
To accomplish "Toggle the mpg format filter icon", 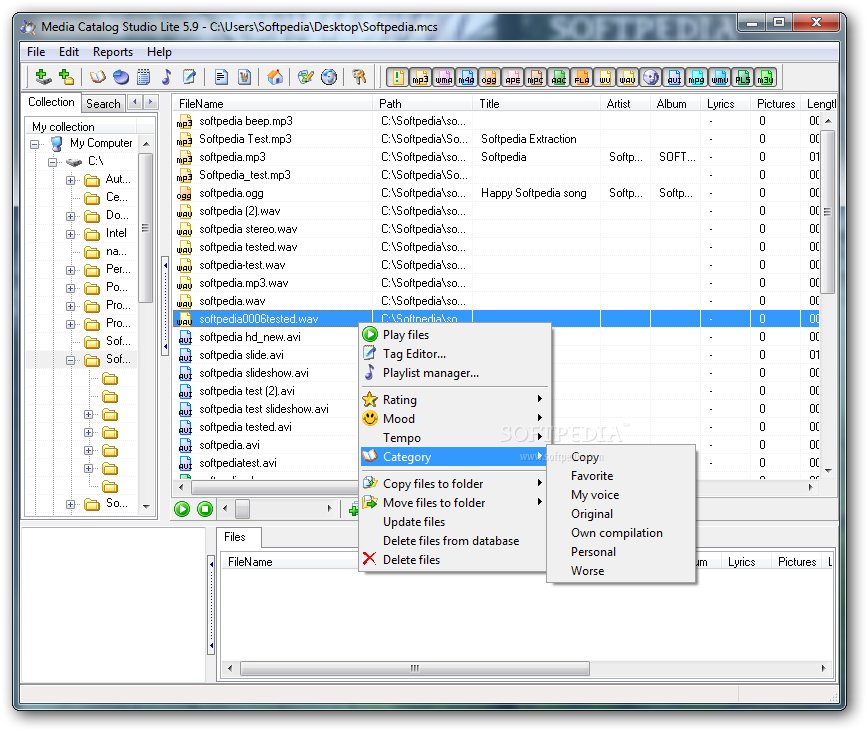I will (x=697, y=77).
